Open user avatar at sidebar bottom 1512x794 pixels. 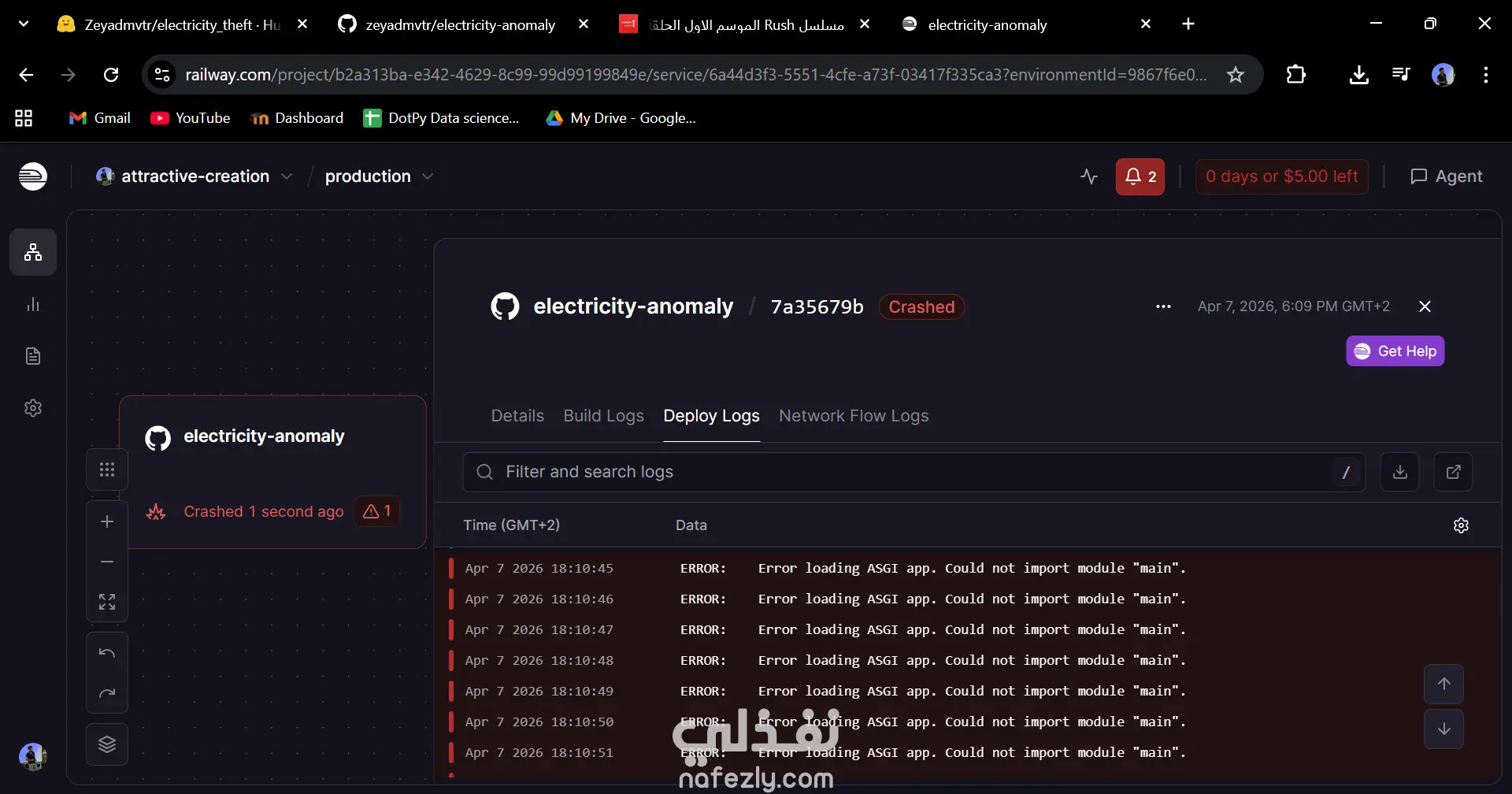33,757
